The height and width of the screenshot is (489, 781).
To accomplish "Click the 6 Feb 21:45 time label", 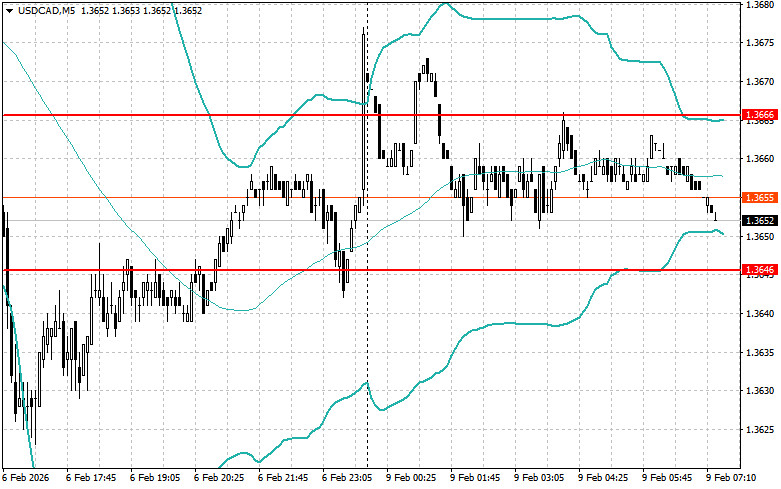I will [283, 478].
